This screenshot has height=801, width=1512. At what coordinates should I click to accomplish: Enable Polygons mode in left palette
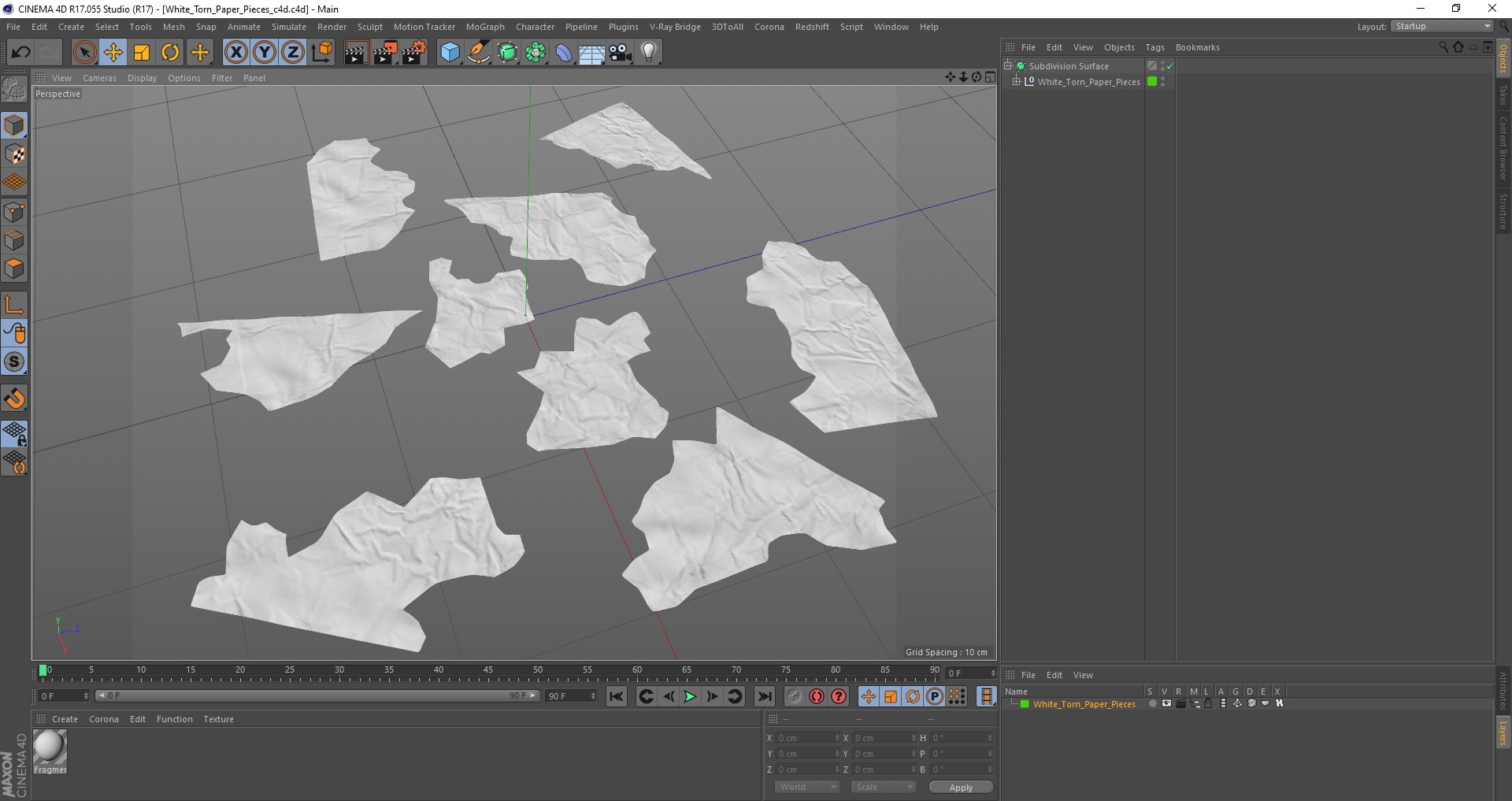click(15, 269)
